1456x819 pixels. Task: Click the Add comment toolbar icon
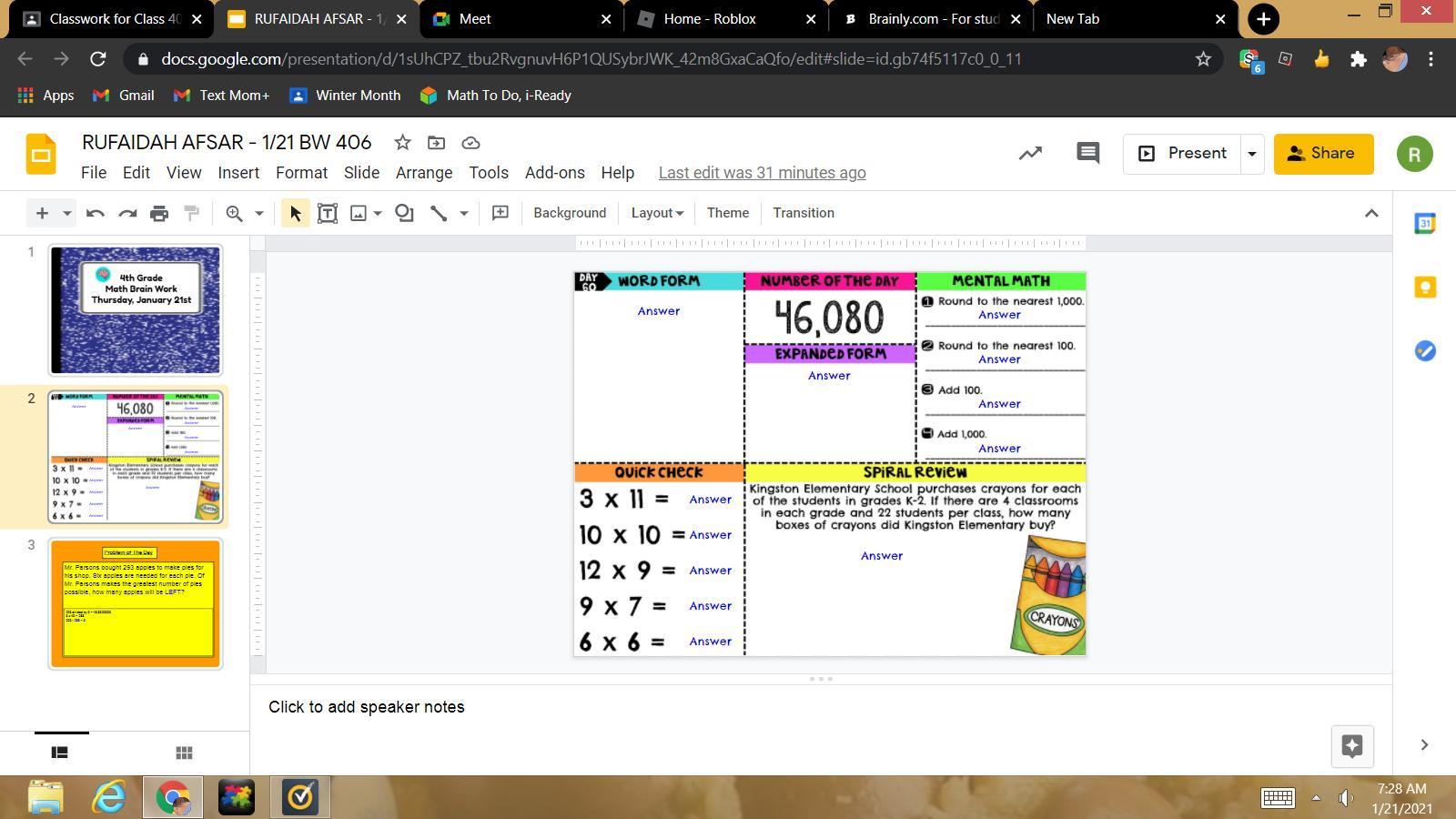pos(500,213)
